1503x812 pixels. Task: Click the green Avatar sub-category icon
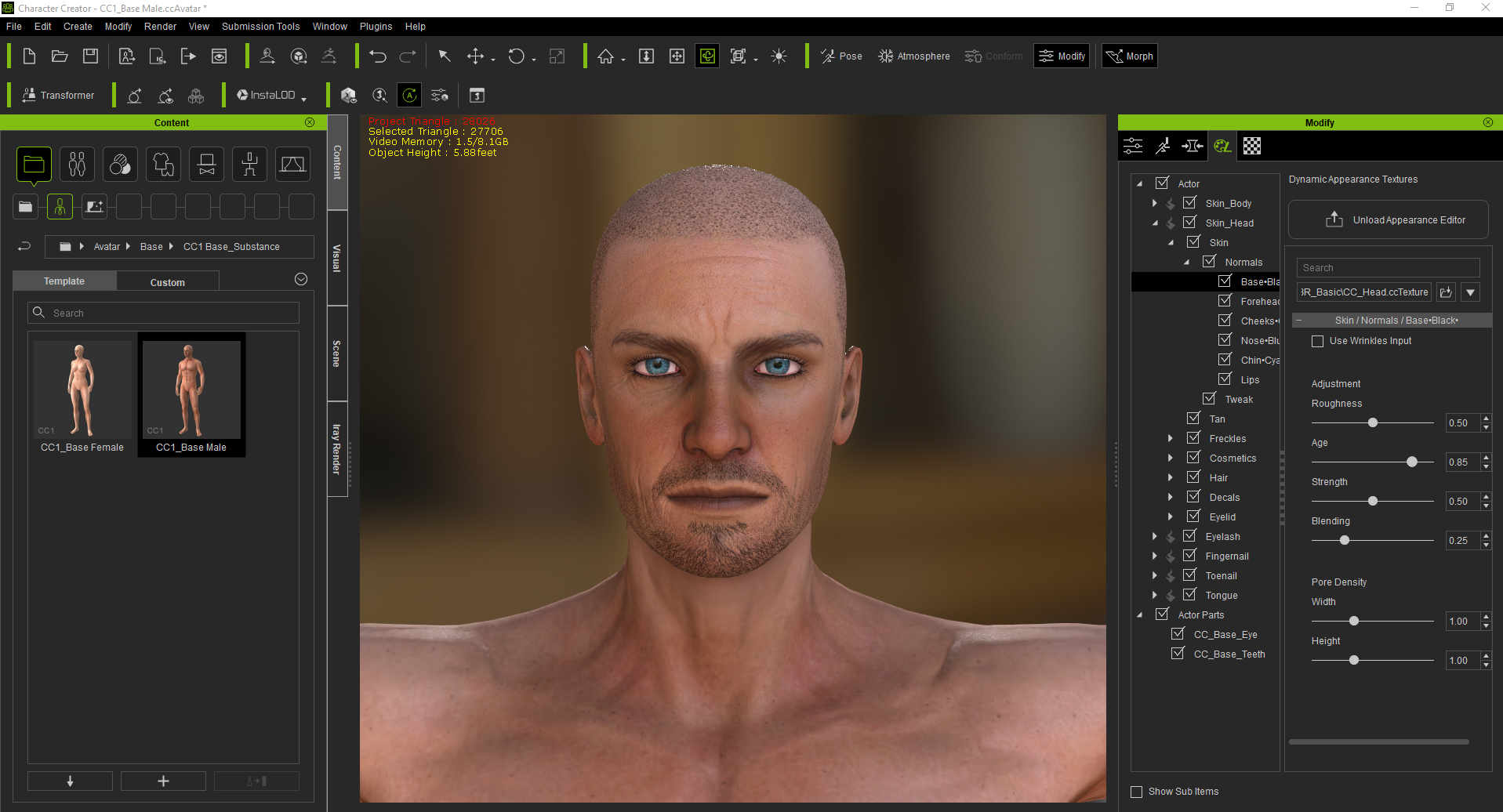(x=60, y=207)
